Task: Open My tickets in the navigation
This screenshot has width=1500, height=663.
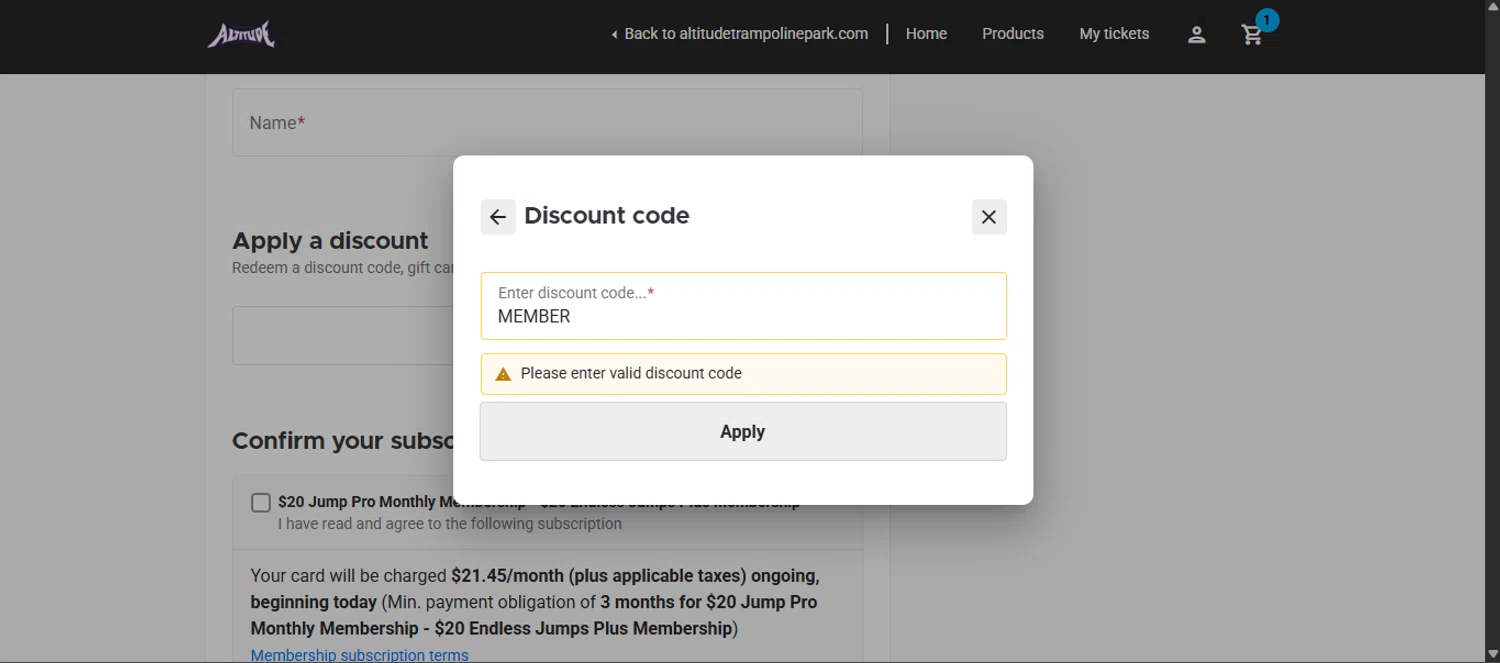Action: (1114, 34)
